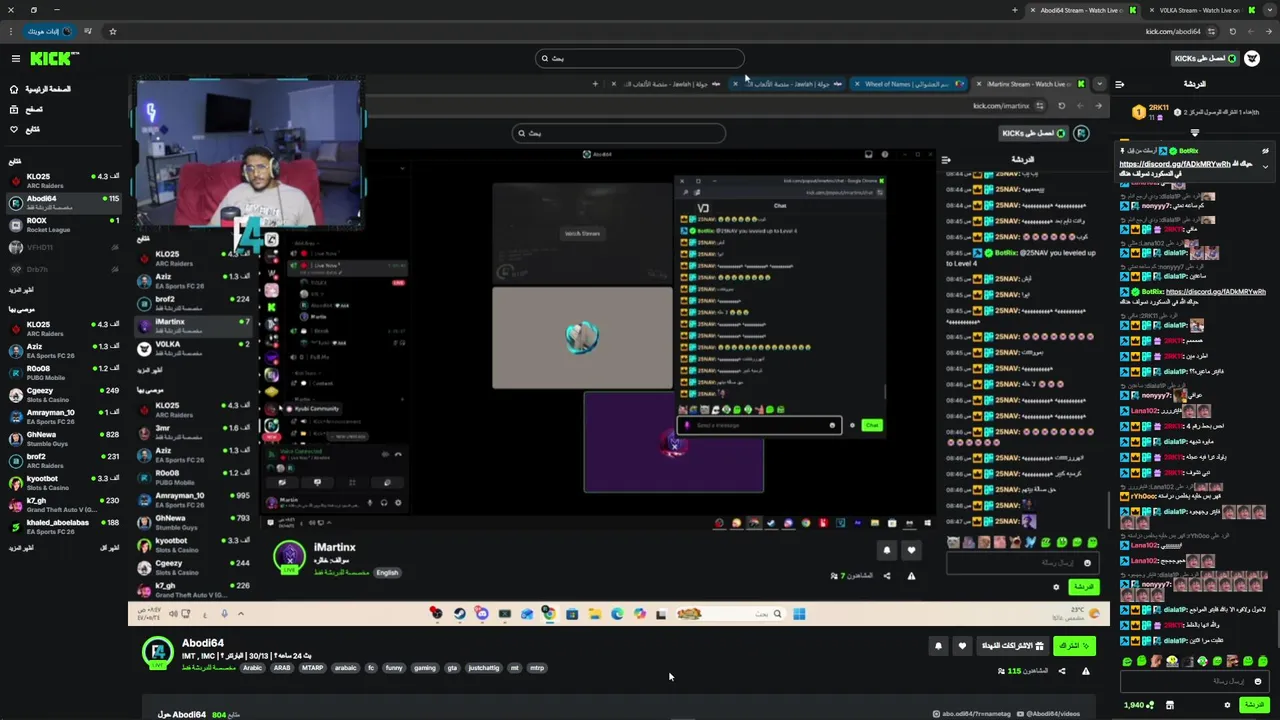Go back in browser history

pyautogui.click(x=1268, y=31)
